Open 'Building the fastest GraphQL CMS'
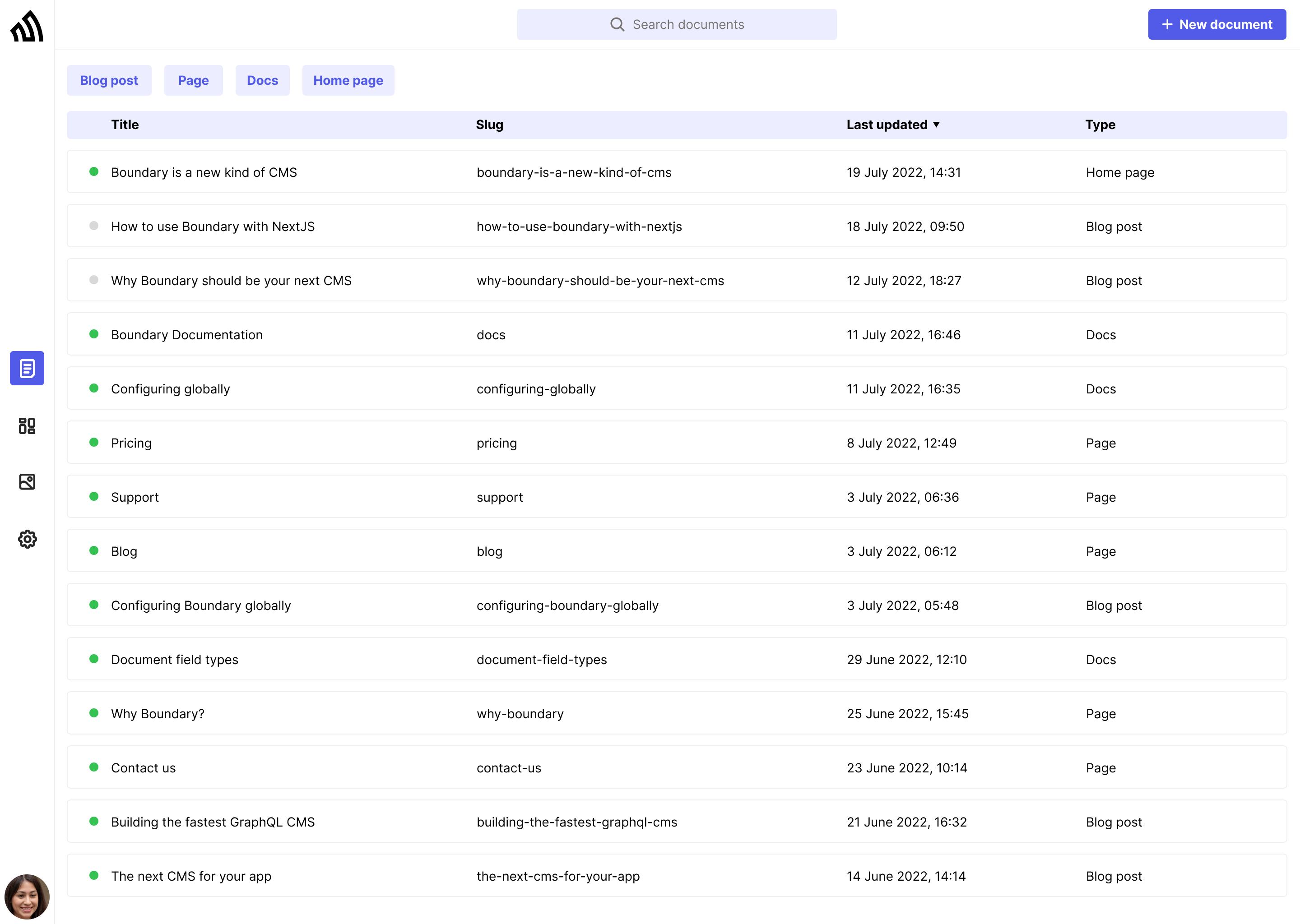 tap(213, 822)
